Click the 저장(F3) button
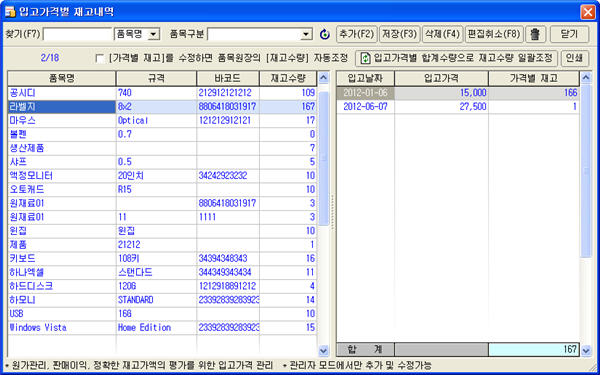Screen dimensions: 600x375 (x=399, y=34)
